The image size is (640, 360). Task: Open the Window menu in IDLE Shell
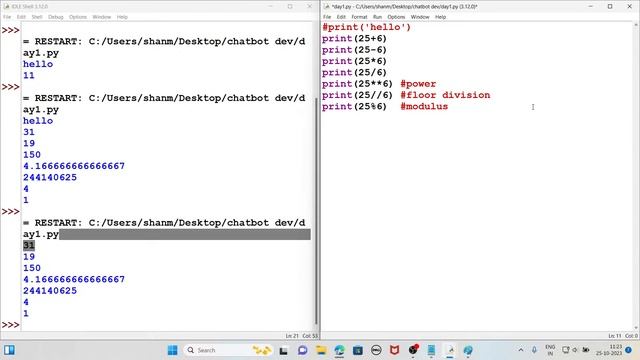point(102,17)
